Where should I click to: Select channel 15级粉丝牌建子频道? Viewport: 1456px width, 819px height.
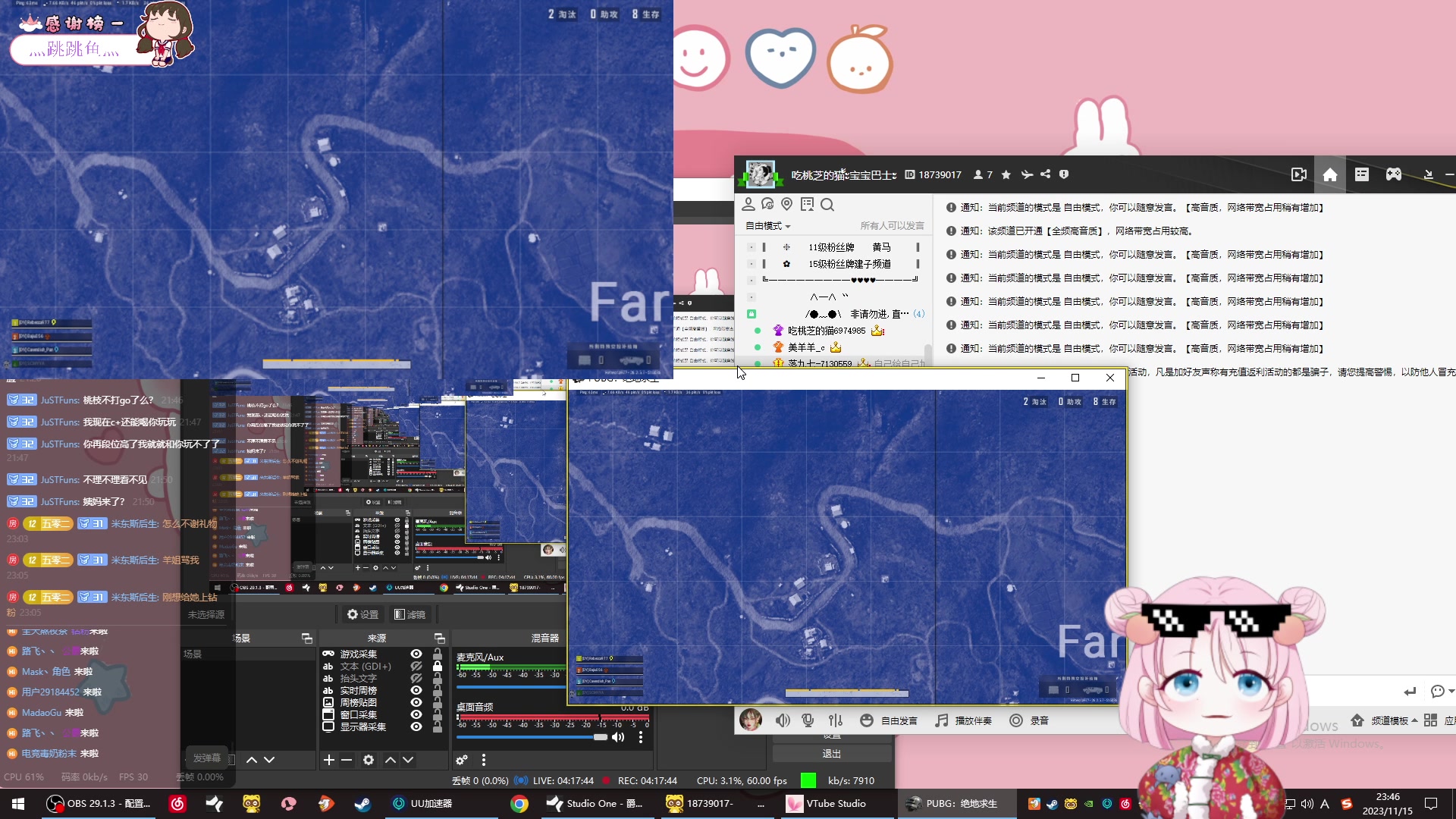[849, 264]
